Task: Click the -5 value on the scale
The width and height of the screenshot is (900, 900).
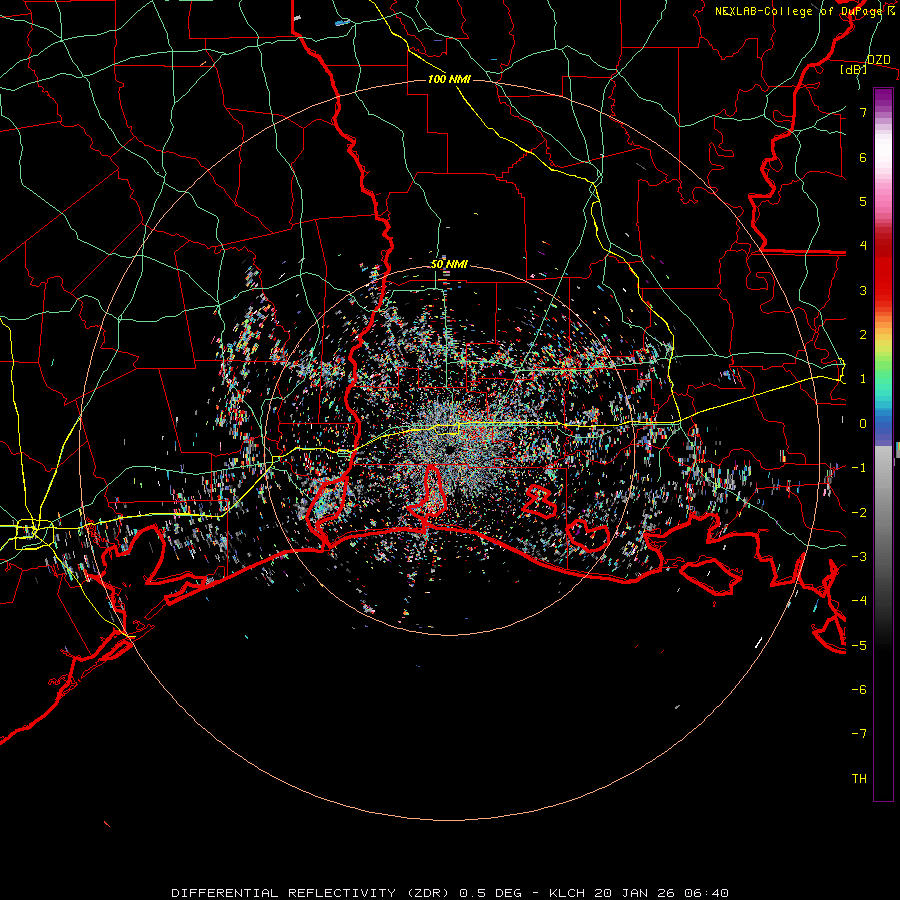Action: 859,646
